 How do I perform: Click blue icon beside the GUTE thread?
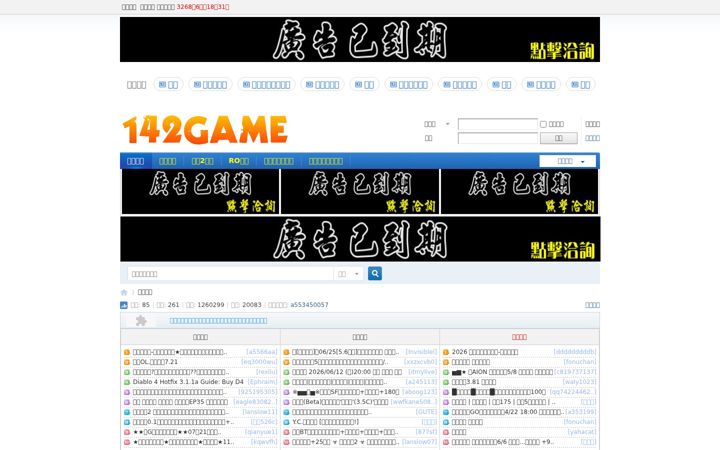(x=286, y=412)
